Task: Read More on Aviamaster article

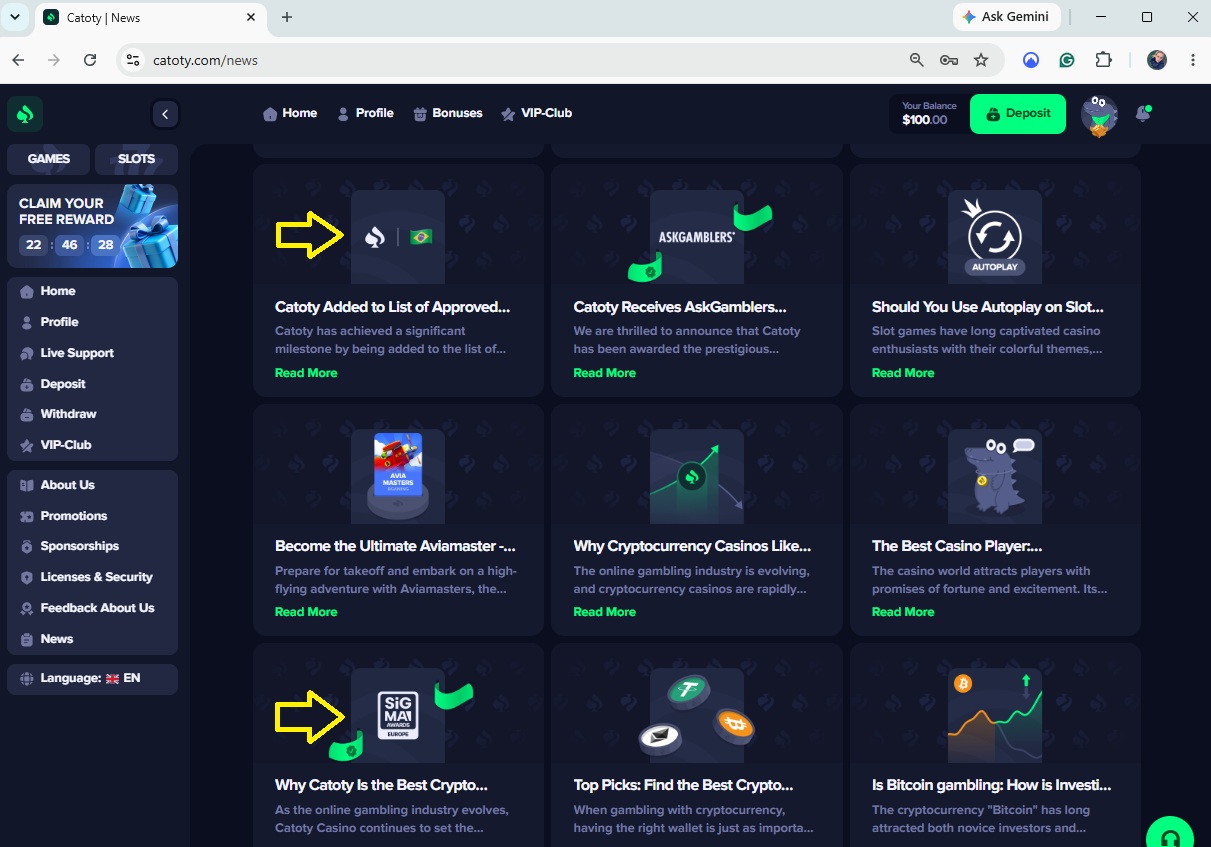Action: click(306, 612)
